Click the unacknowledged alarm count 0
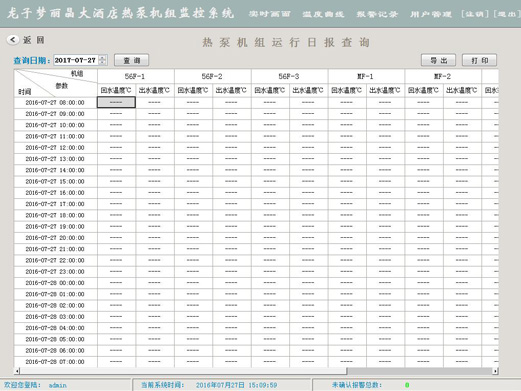Viewport: 521px width, 391px height. click(x=407, y=385)
